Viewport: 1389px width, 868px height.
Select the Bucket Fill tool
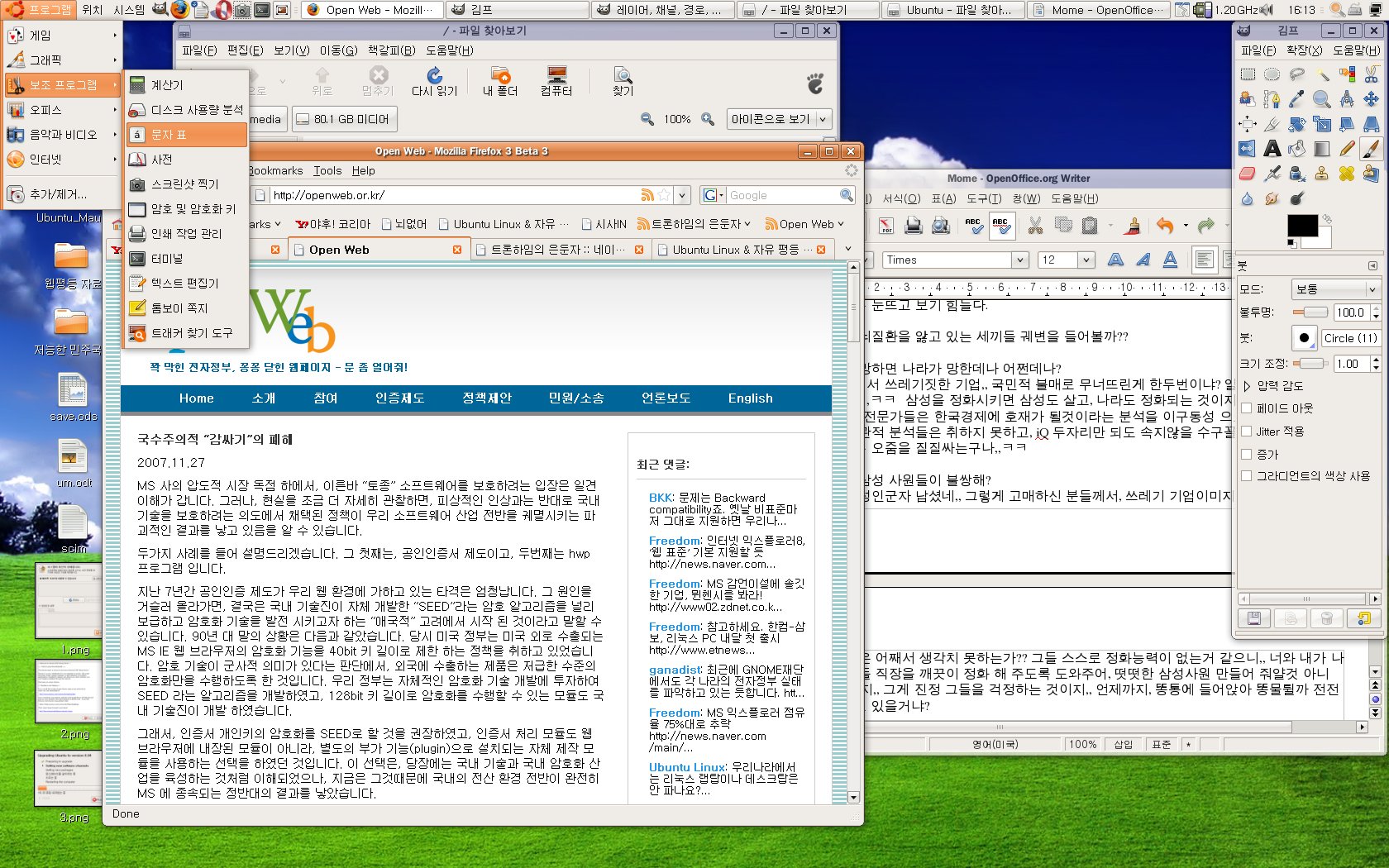click(1296, 149)
